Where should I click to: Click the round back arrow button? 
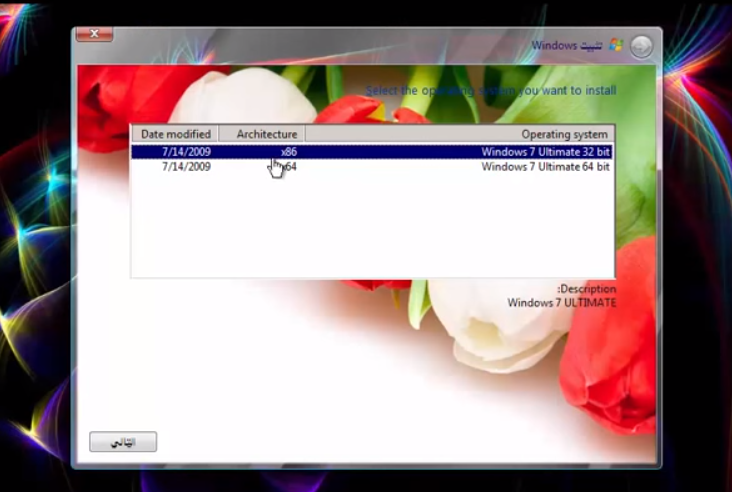(641, 47)
